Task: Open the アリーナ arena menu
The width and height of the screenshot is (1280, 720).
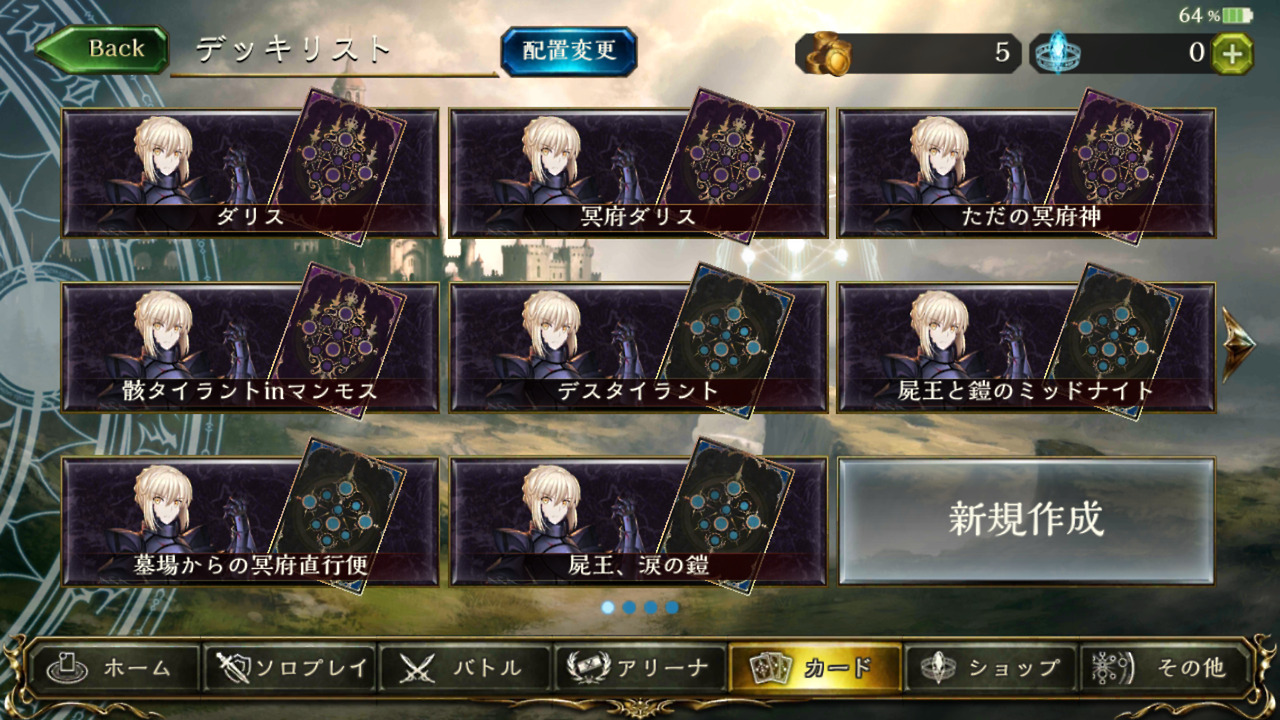Action: tap(640, 668)
